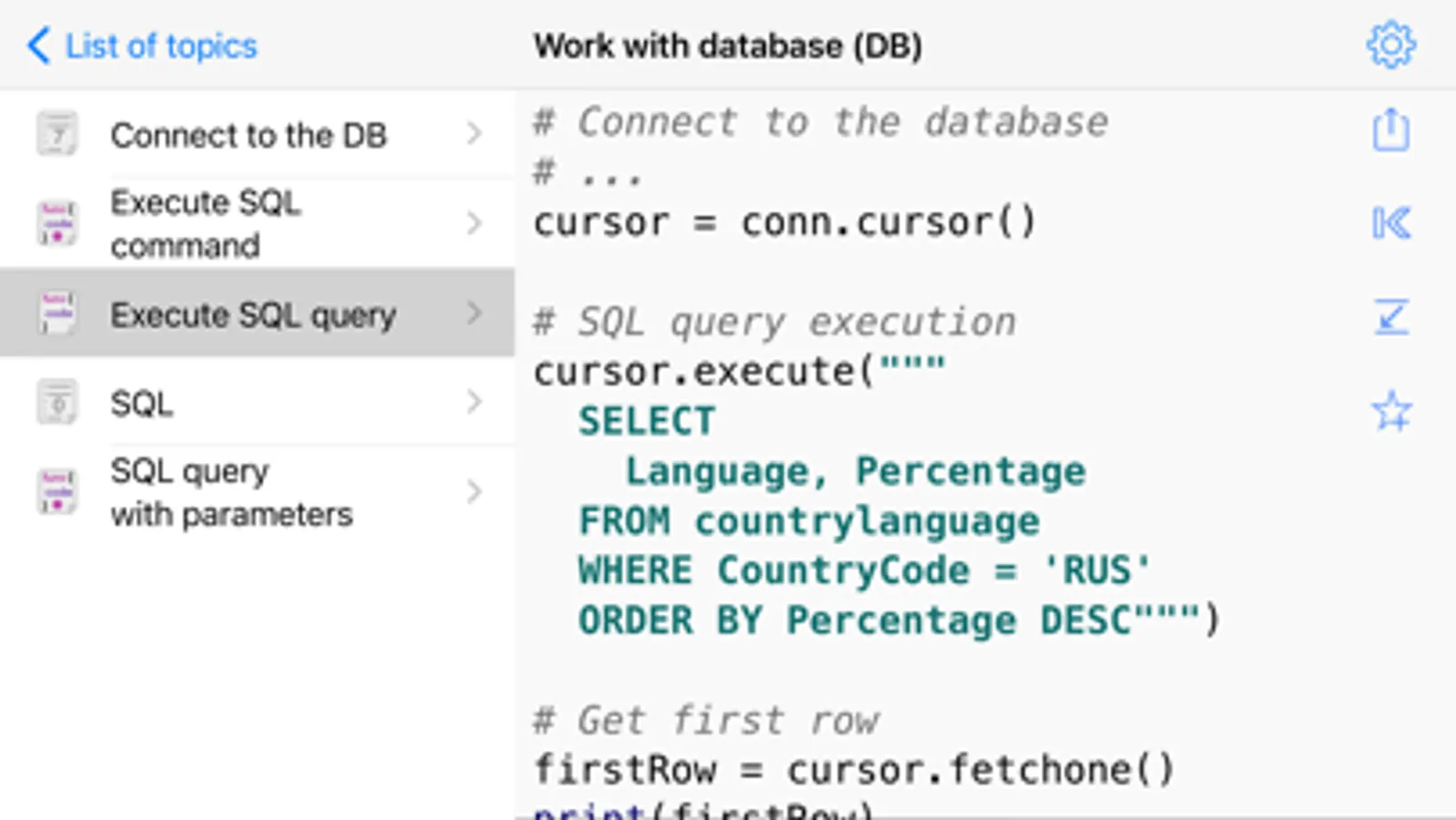The height and width of the screenshot is (820, 1456).
Task: Open the Connect to the DB topic
Action: tap(249, 135)
